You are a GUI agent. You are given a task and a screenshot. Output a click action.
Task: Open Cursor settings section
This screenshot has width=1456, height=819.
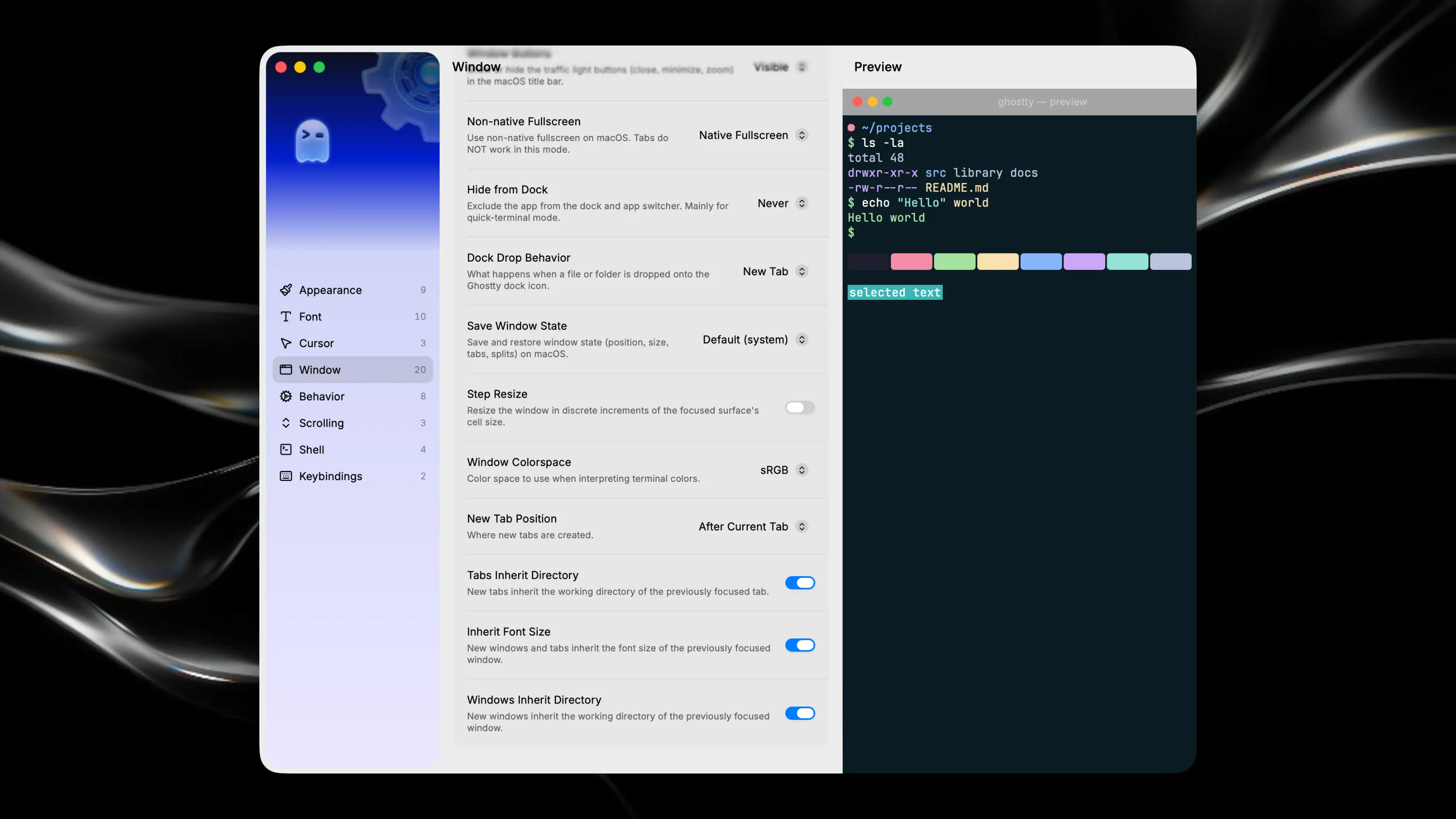click(x=353, y=343)
